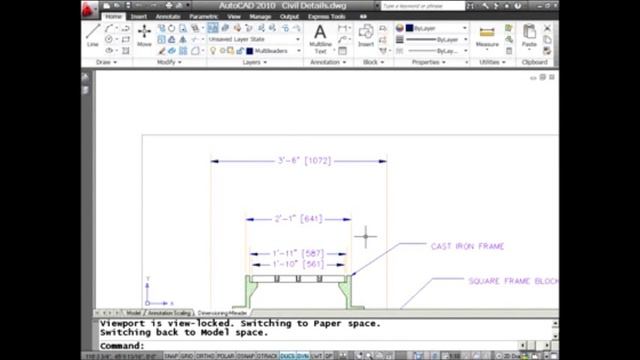The image size is (640, 360).
Task: Click the Match Properties paintbrush icon
Action: pyautogui.click(x=547, y=51)
